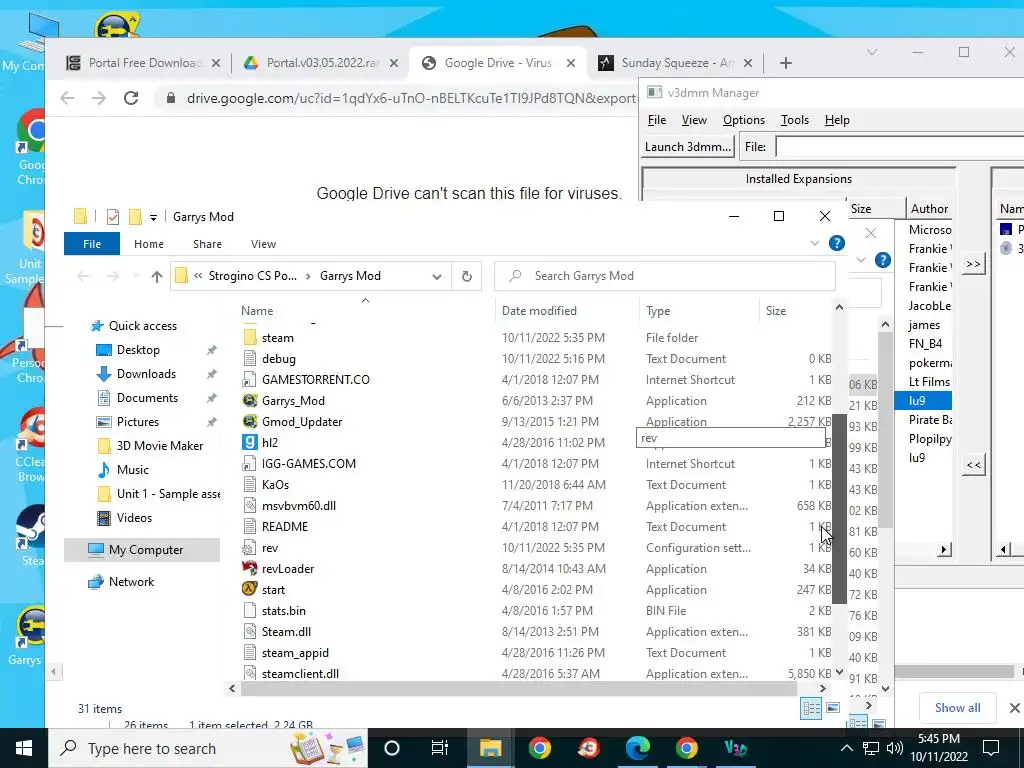Switch to Portal.v03.05.2022.rar tab

(x=323, y=63)
